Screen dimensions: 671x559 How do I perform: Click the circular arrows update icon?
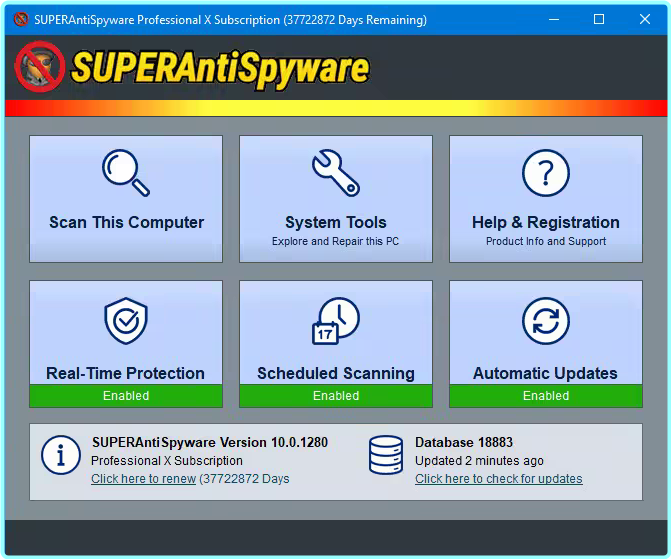click(x=545, y=321)
